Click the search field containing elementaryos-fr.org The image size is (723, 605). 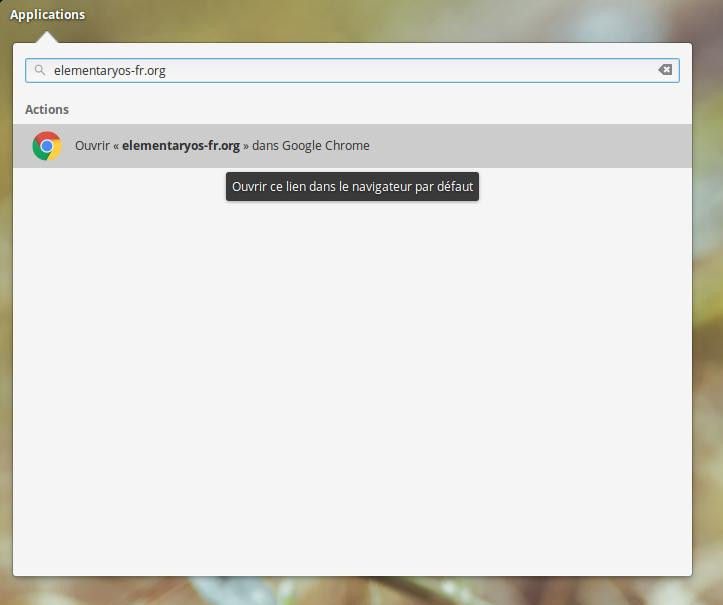tap(352, 71)
